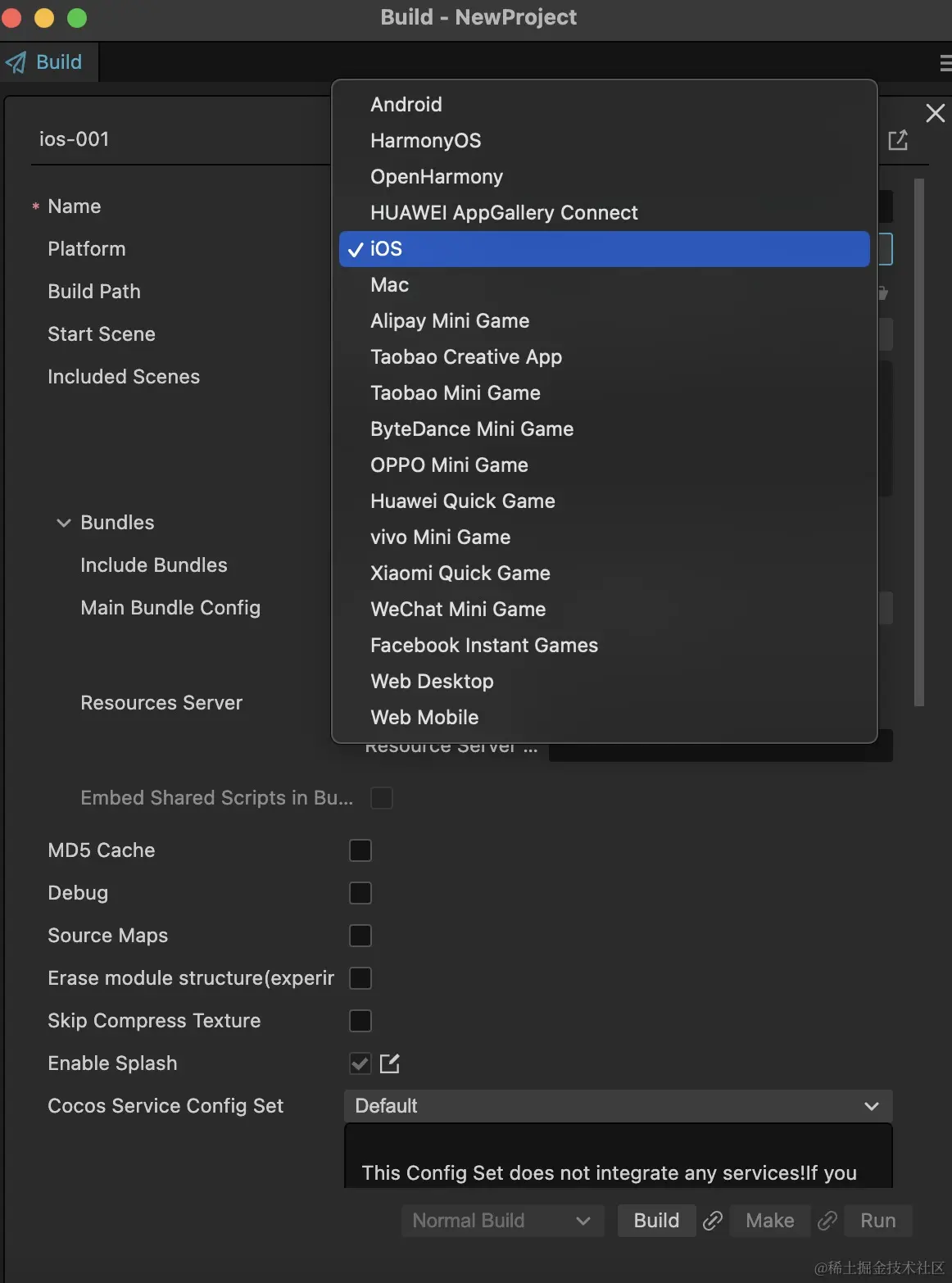Choose Taobao Creative App platform

click(604, 357)
